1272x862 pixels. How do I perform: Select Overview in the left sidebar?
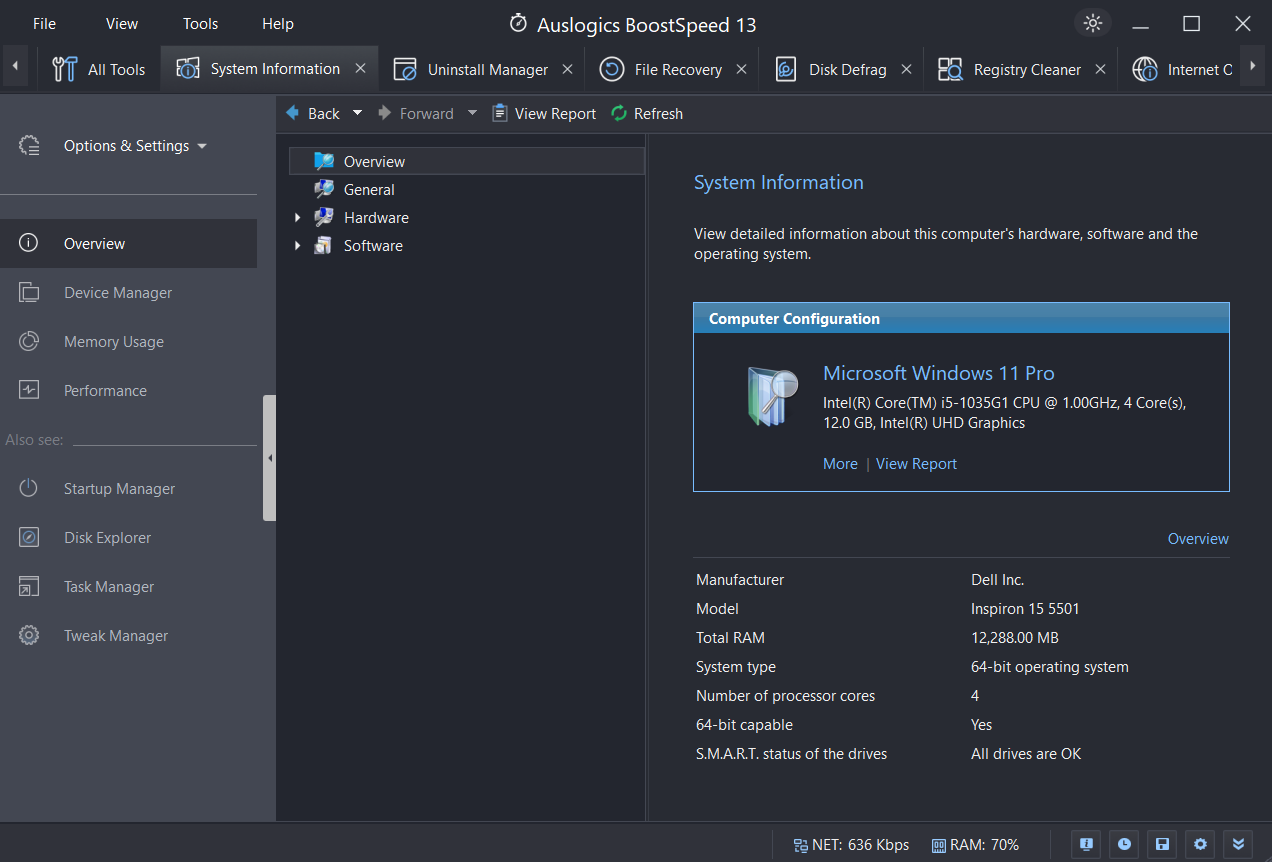point(128,243)
